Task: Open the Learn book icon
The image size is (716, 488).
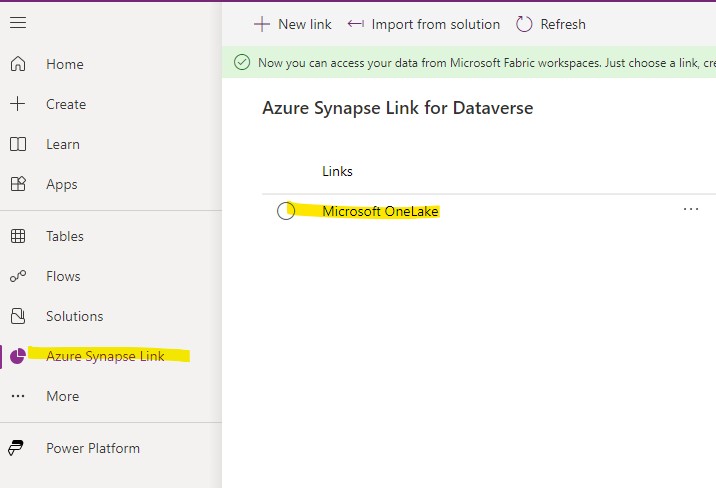Action: click(x=18, y=144)
